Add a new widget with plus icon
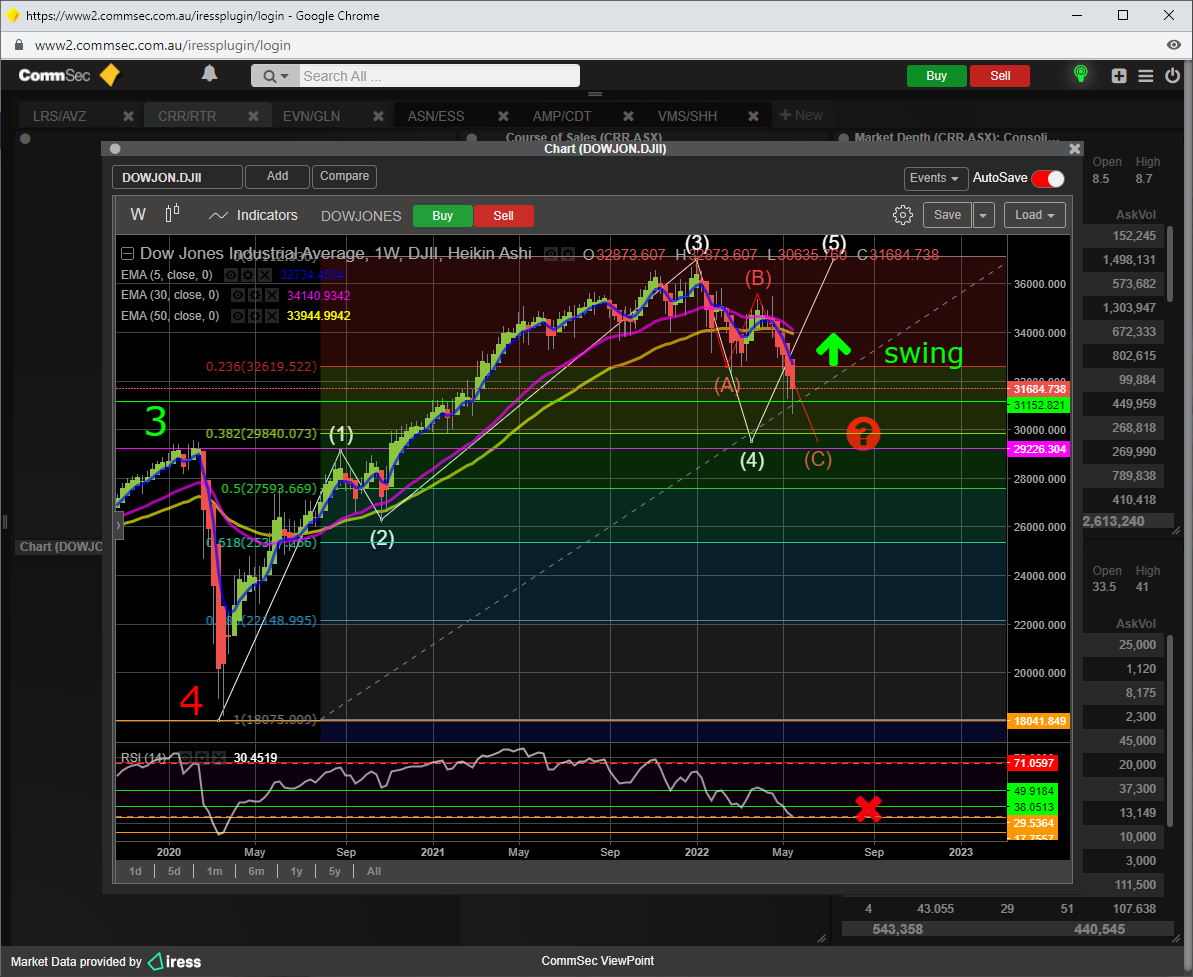The height and width of the screenshot is (977, 1193). [x=1118, y=75]
